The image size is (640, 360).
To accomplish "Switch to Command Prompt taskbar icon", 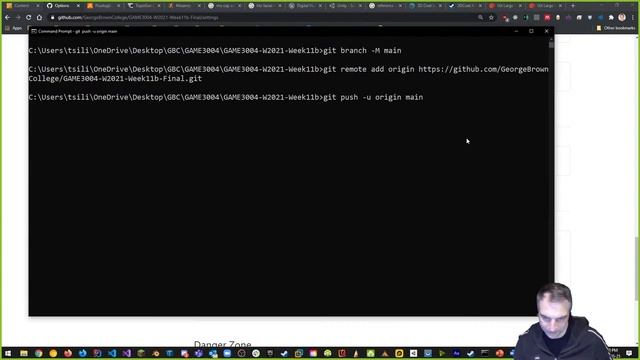I will pos(484,353).
